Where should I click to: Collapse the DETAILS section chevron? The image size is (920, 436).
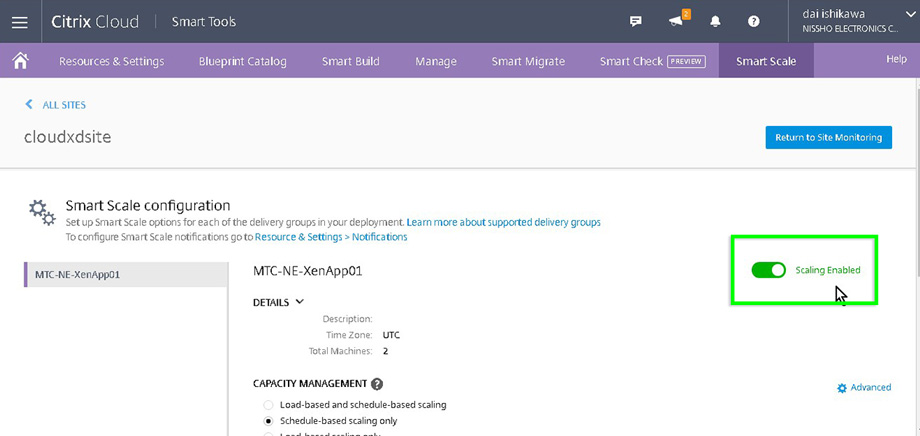(x=300, y=302)
